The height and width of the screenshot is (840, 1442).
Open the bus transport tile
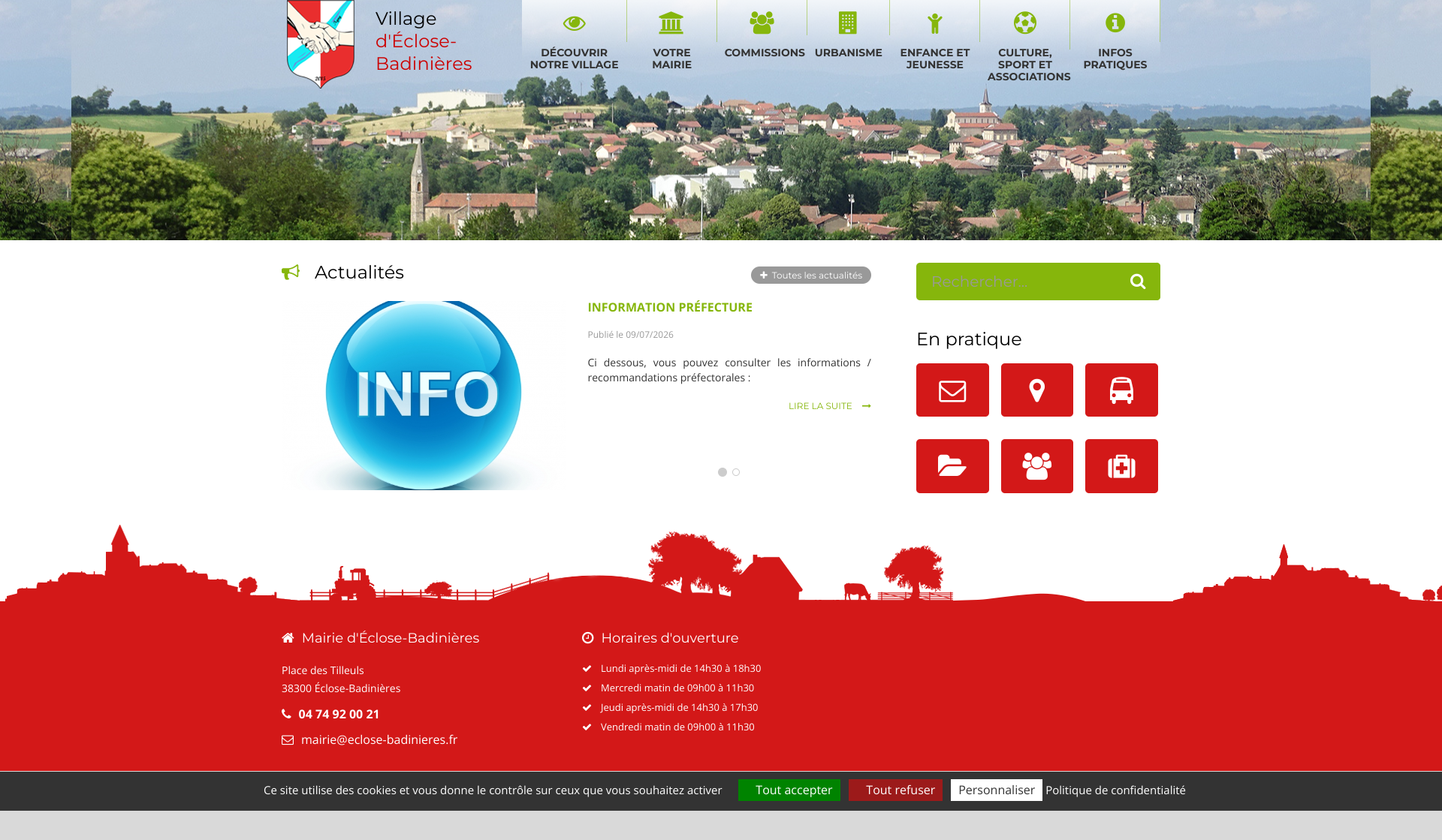coord(1121,390)
